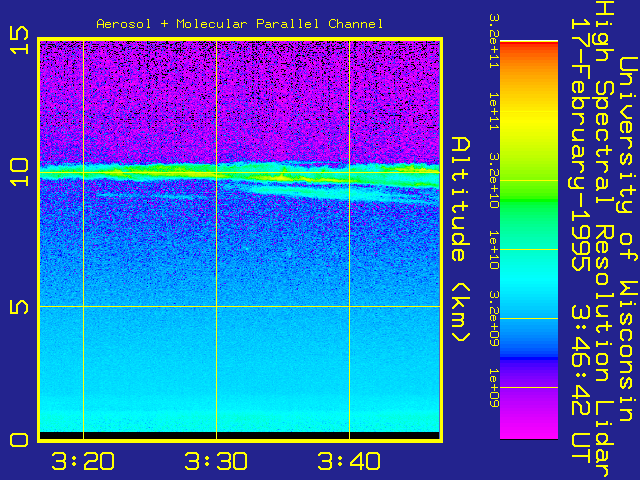The image size is (640, 480).
Task: Click the 3:40 time axis label
Action: tap(349, 461)
